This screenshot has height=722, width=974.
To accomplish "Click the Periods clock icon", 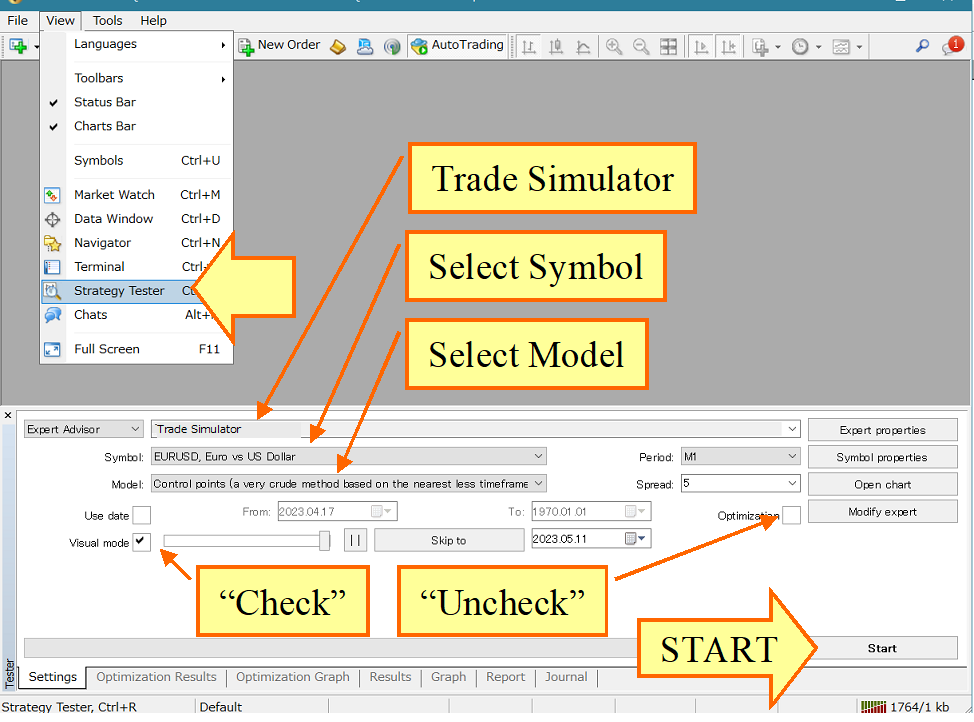I will click(800, 46).
